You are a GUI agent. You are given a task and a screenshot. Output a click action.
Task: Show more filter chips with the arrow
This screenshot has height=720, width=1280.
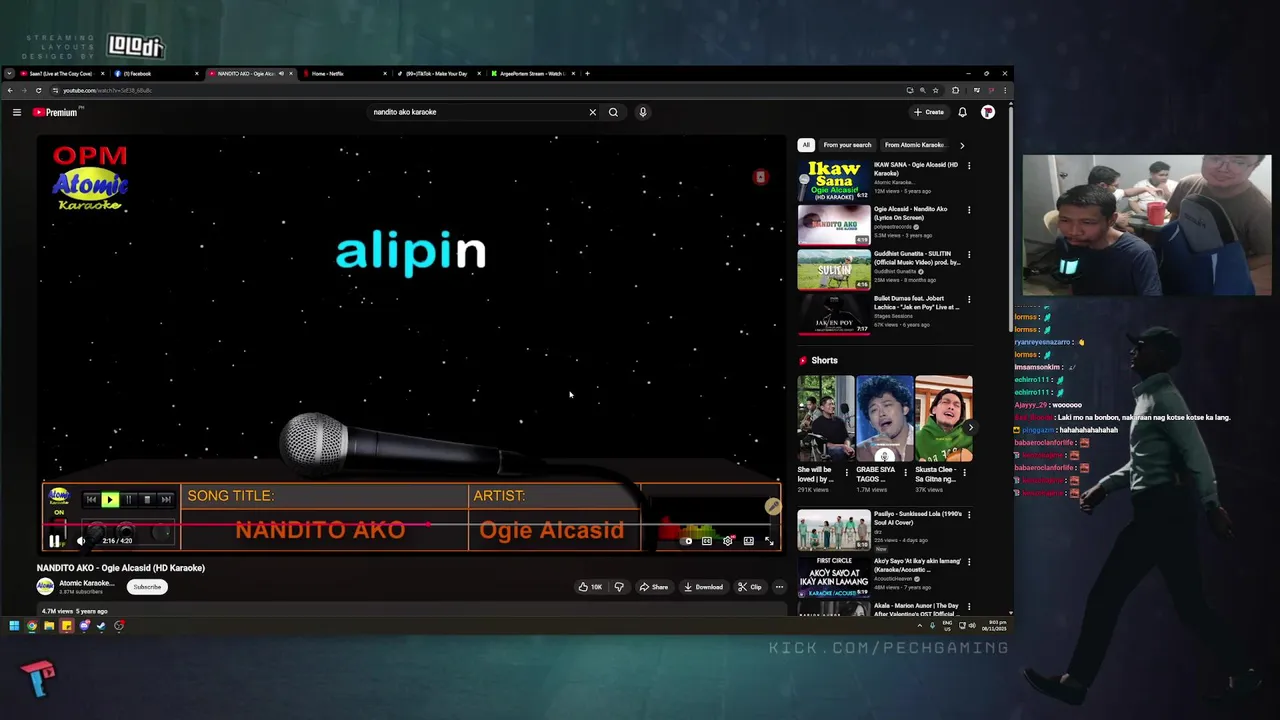(x=962, y=145)
